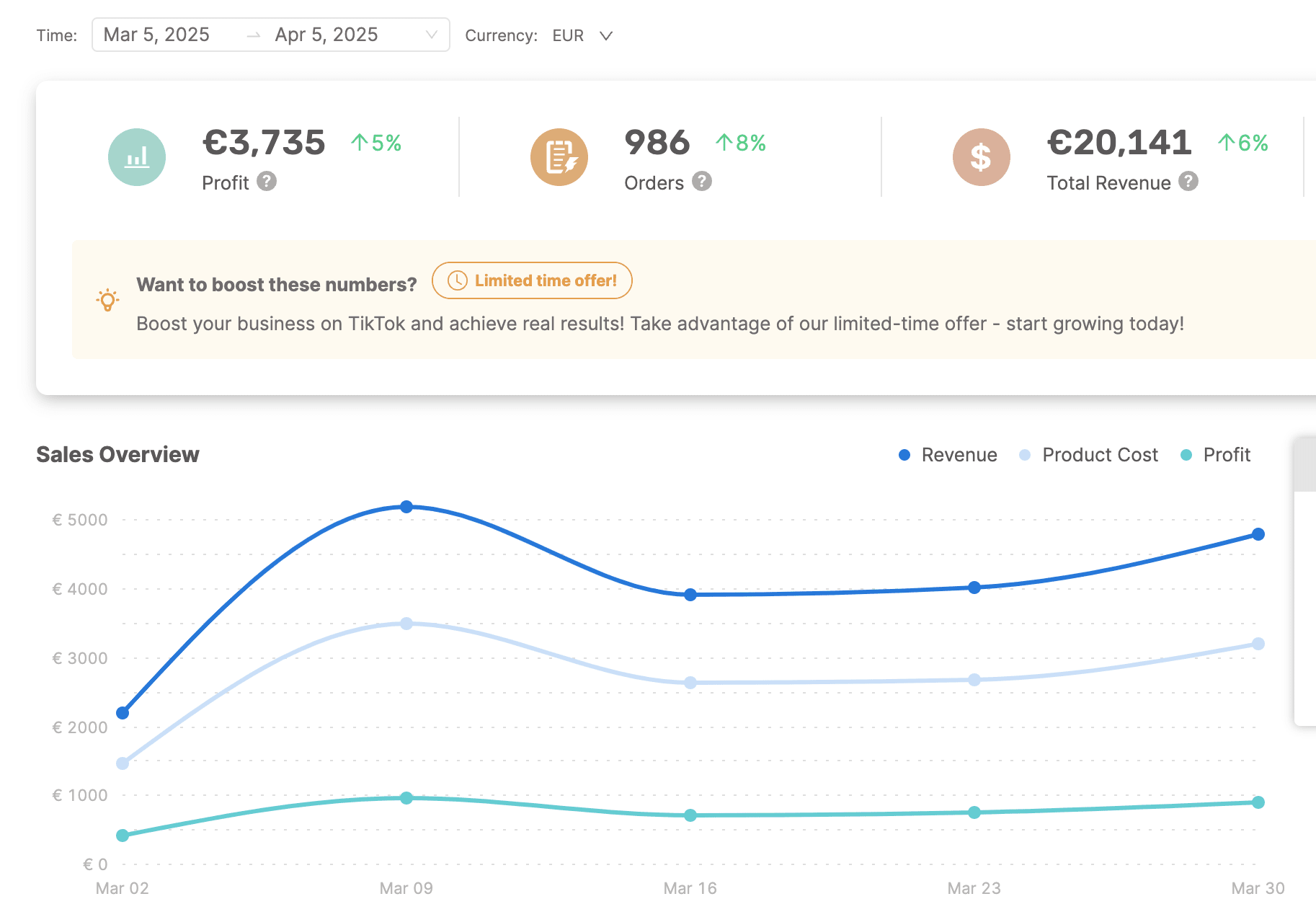Screen dimensions: 1316x917
Task: Click the €3,735 profit value
Action: point(264,143)
